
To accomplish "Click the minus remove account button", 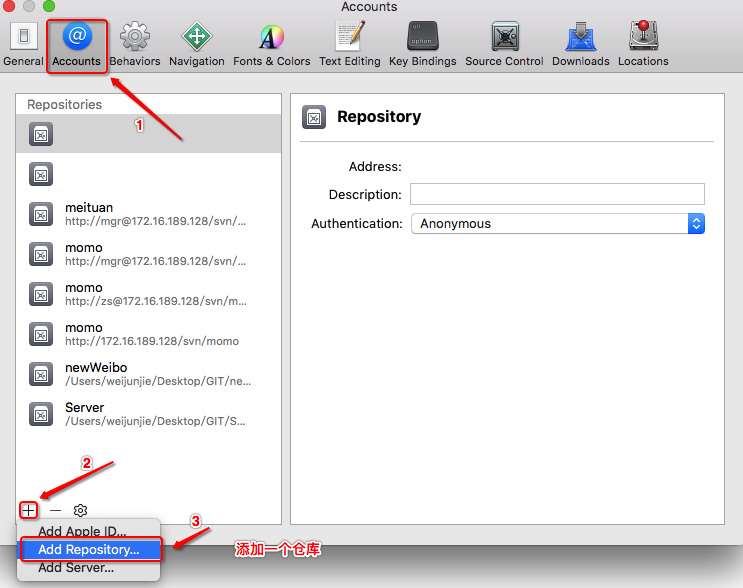I will [x=55, y=510].
